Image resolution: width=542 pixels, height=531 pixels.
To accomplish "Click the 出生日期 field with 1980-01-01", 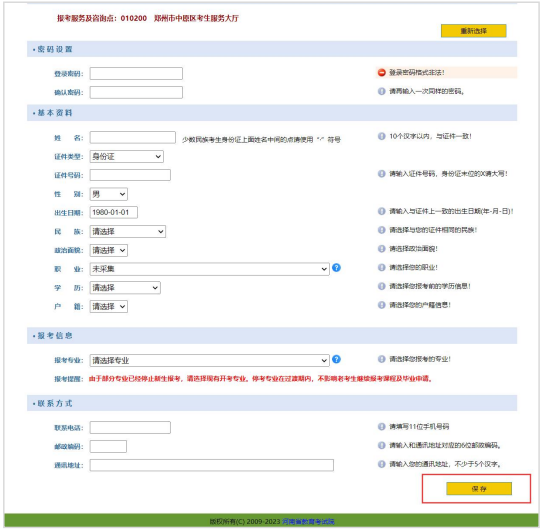I will [x=113, y=212].
